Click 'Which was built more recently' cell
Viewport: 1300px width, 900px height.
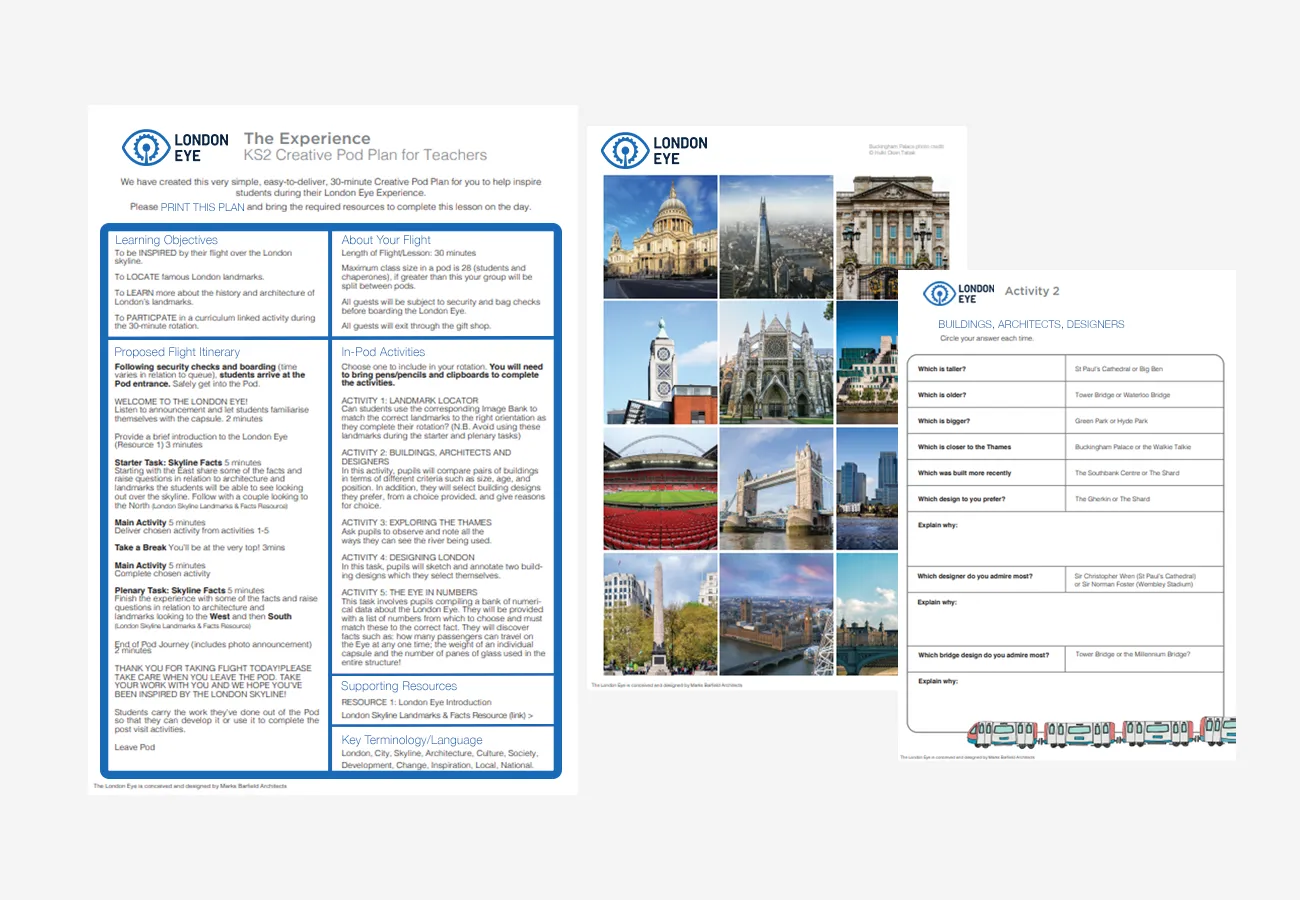(986, 473)
